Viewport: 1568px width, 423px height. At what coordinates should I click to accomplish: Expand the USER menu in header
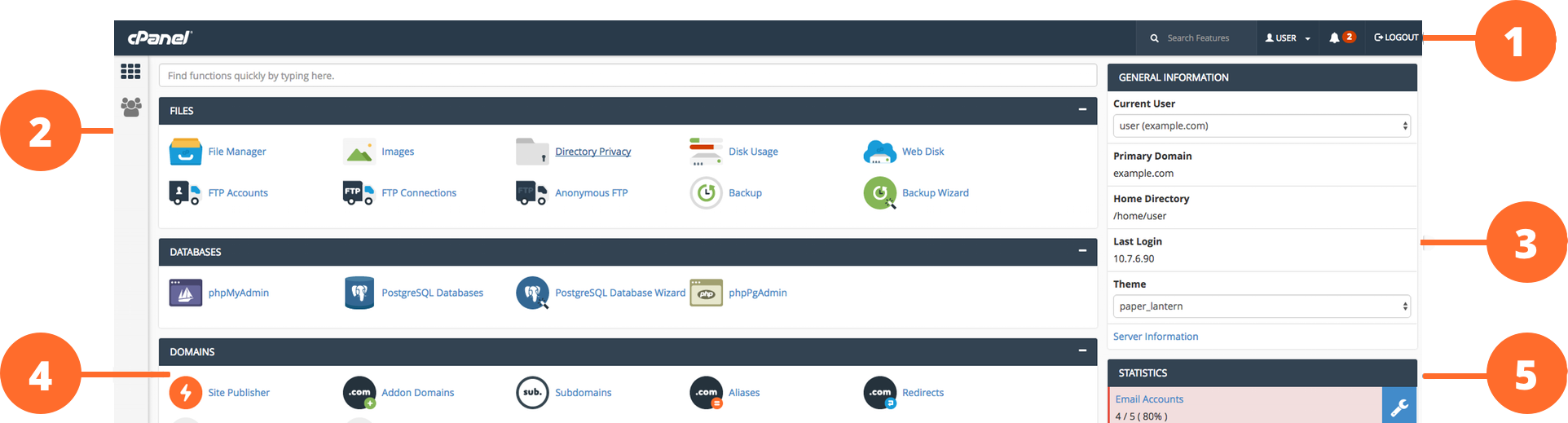1288,38
